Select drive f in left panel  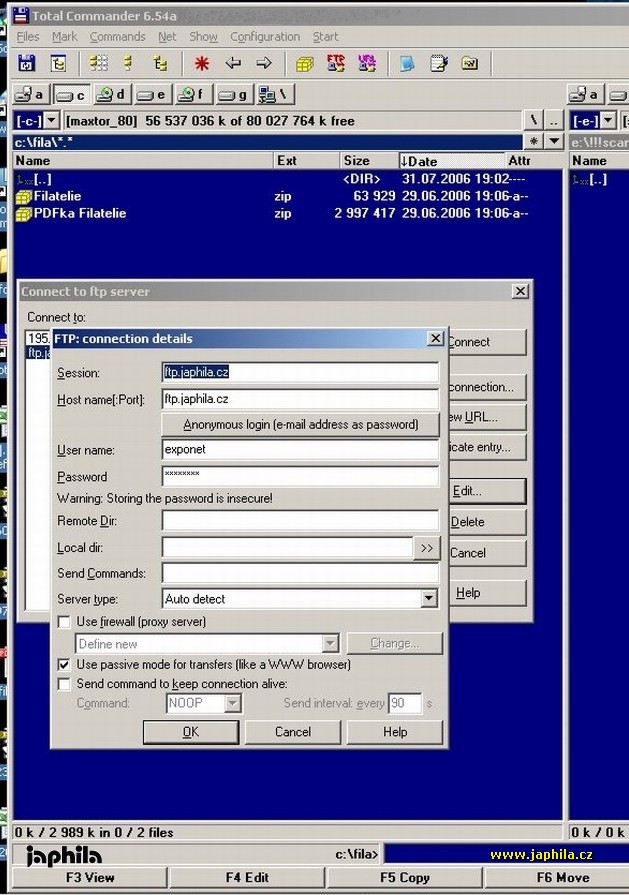(193, 94)
